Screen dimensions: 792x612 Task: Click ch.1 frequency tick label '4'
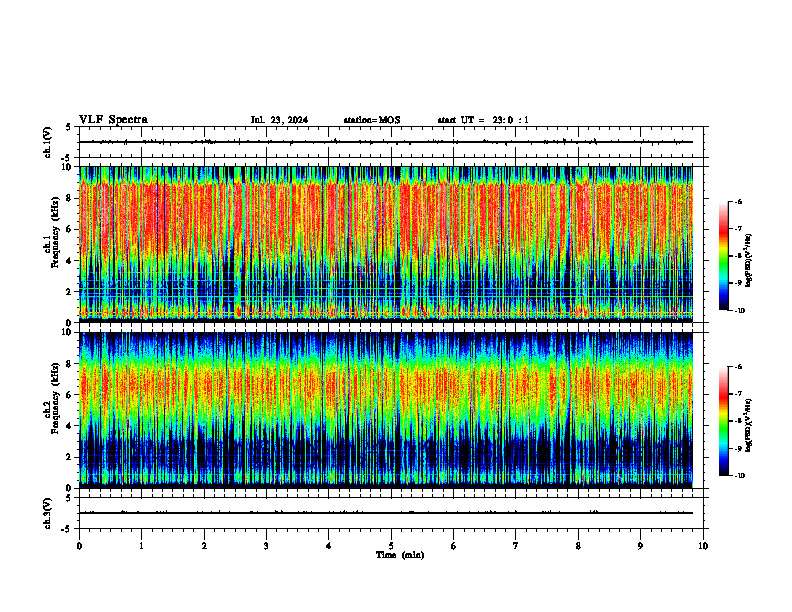[x=71, y=261]
